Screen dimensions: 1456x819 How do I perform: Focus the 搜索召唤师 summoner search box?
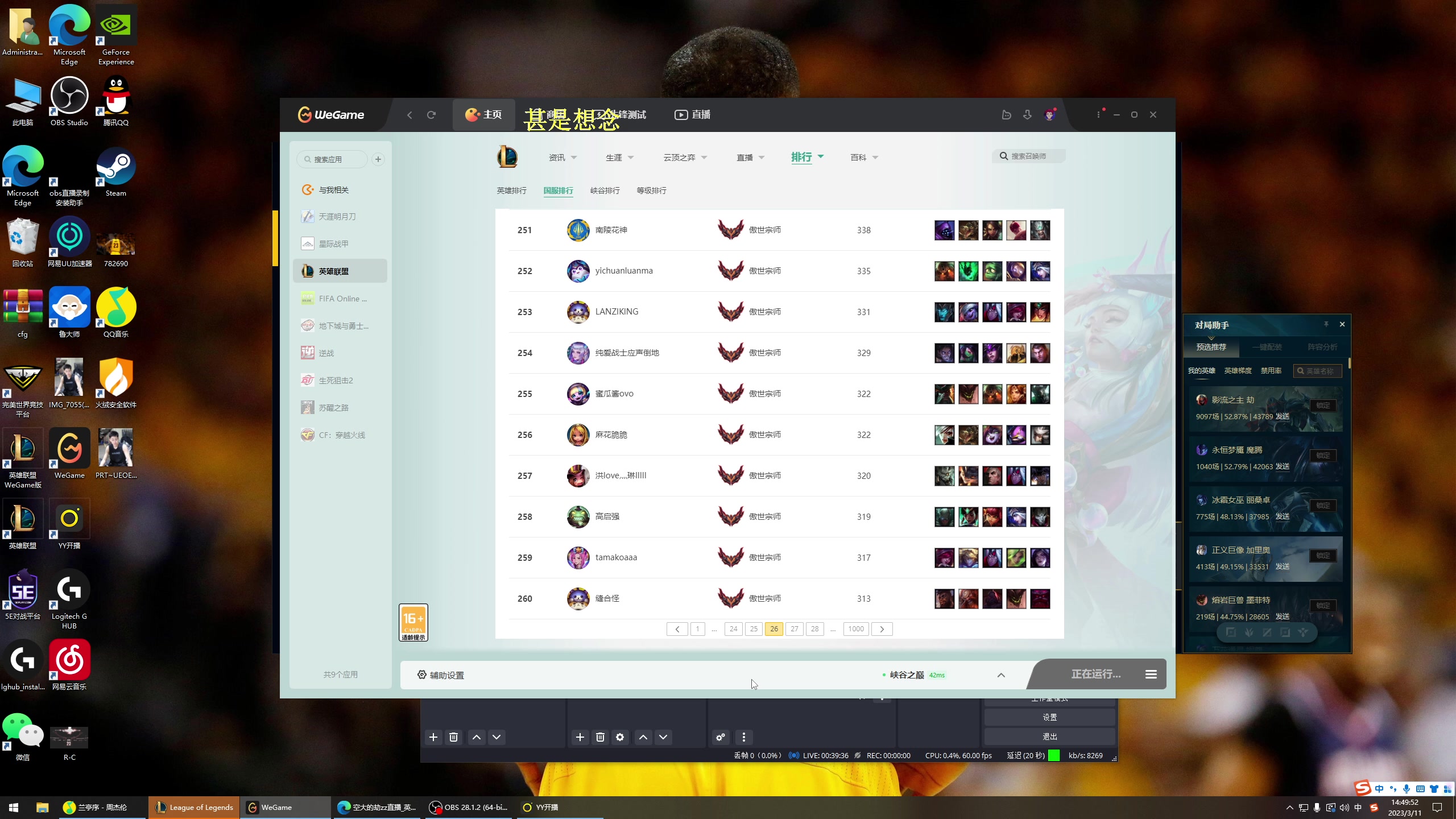[1029, 156]
